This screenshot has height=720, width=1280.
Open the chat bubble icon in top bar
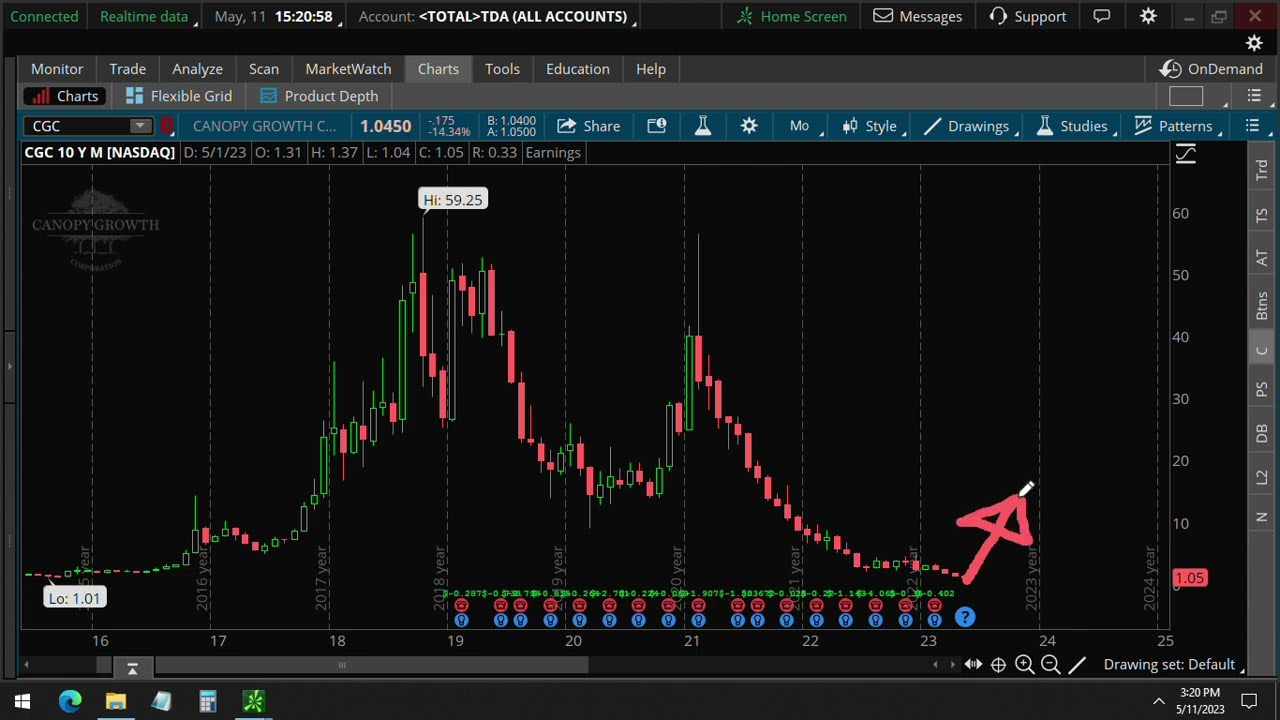coord(1101,16)
